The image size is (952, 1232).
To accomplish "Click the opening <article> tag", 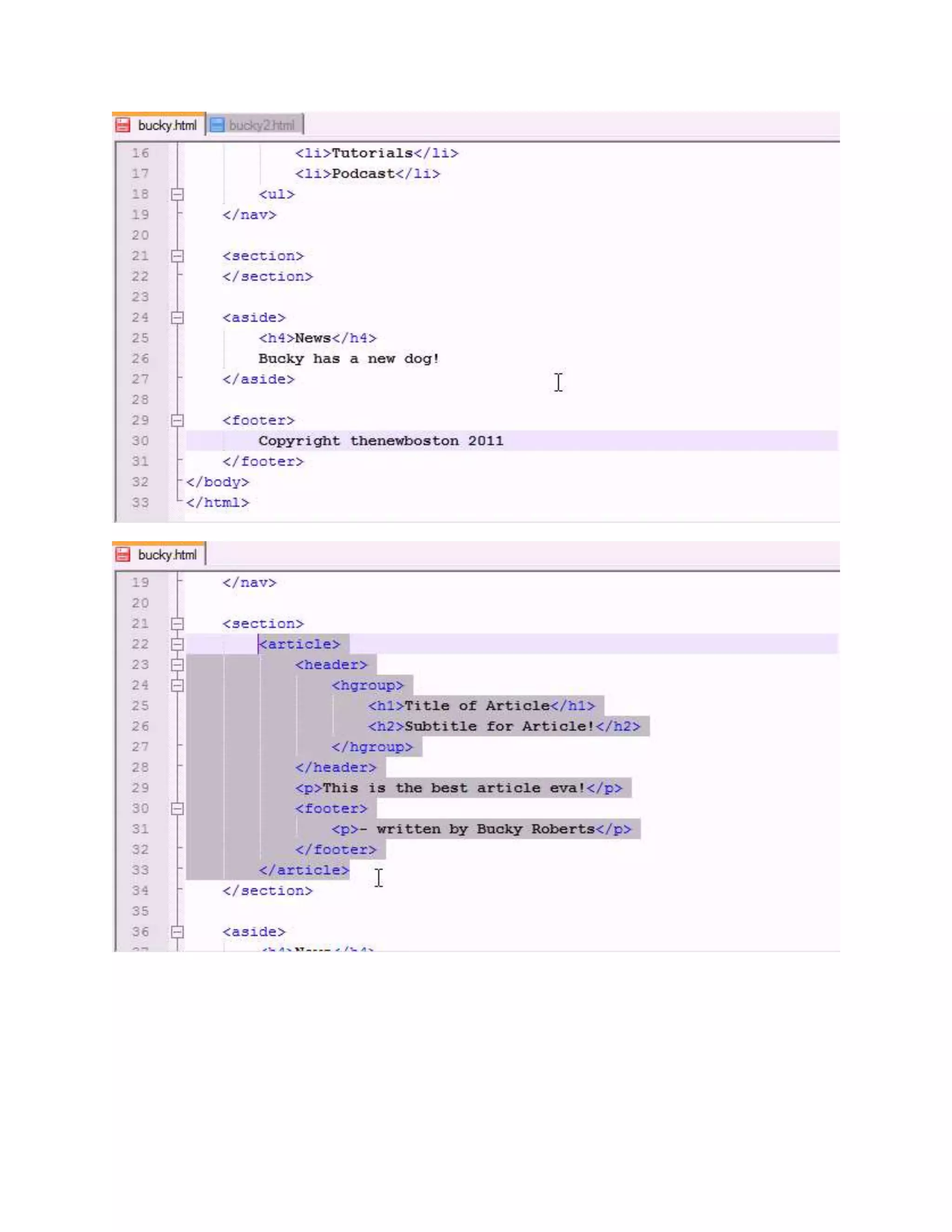I will click(x=299, y=644).
